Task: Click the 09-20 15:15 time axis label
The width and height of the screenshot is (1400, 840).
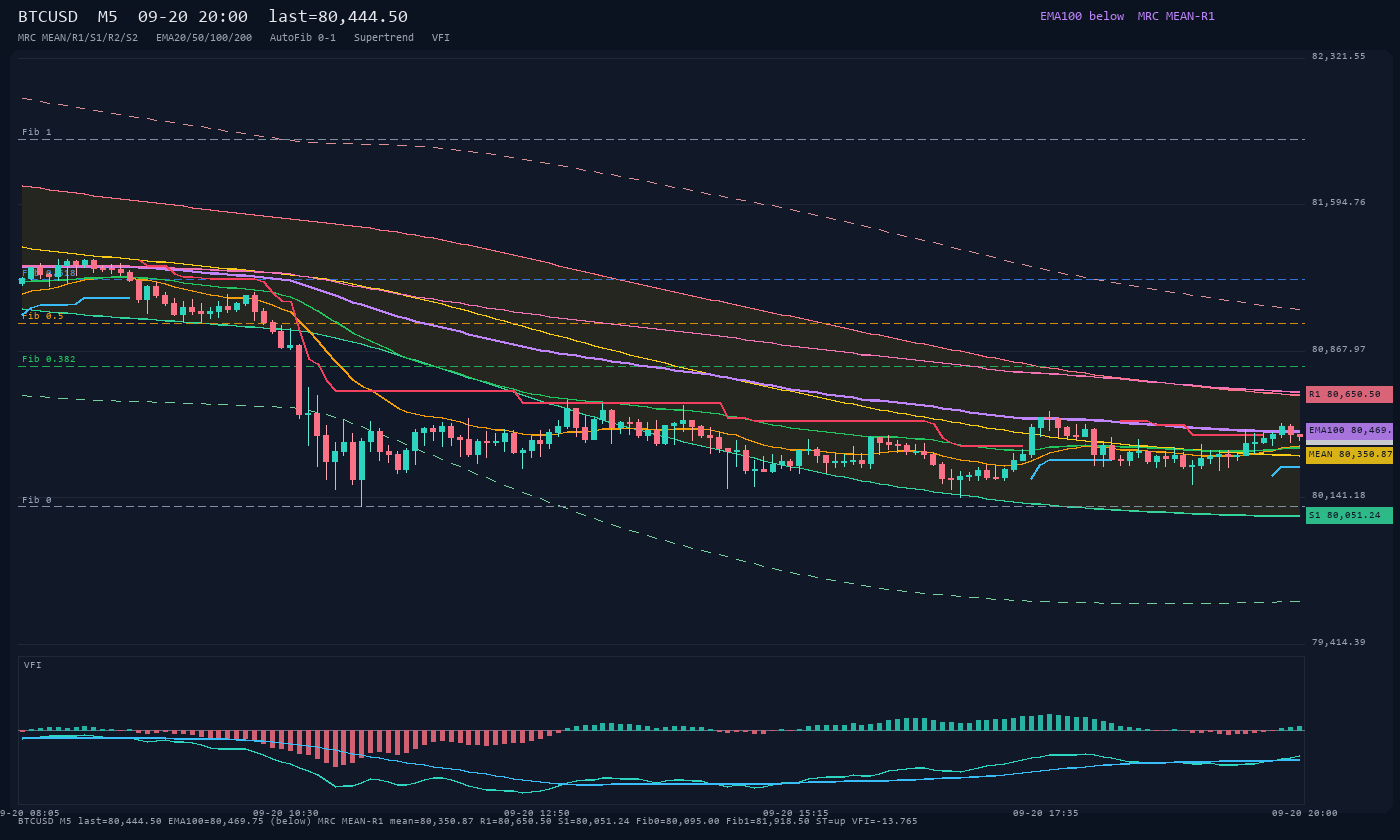Action: 795,813
